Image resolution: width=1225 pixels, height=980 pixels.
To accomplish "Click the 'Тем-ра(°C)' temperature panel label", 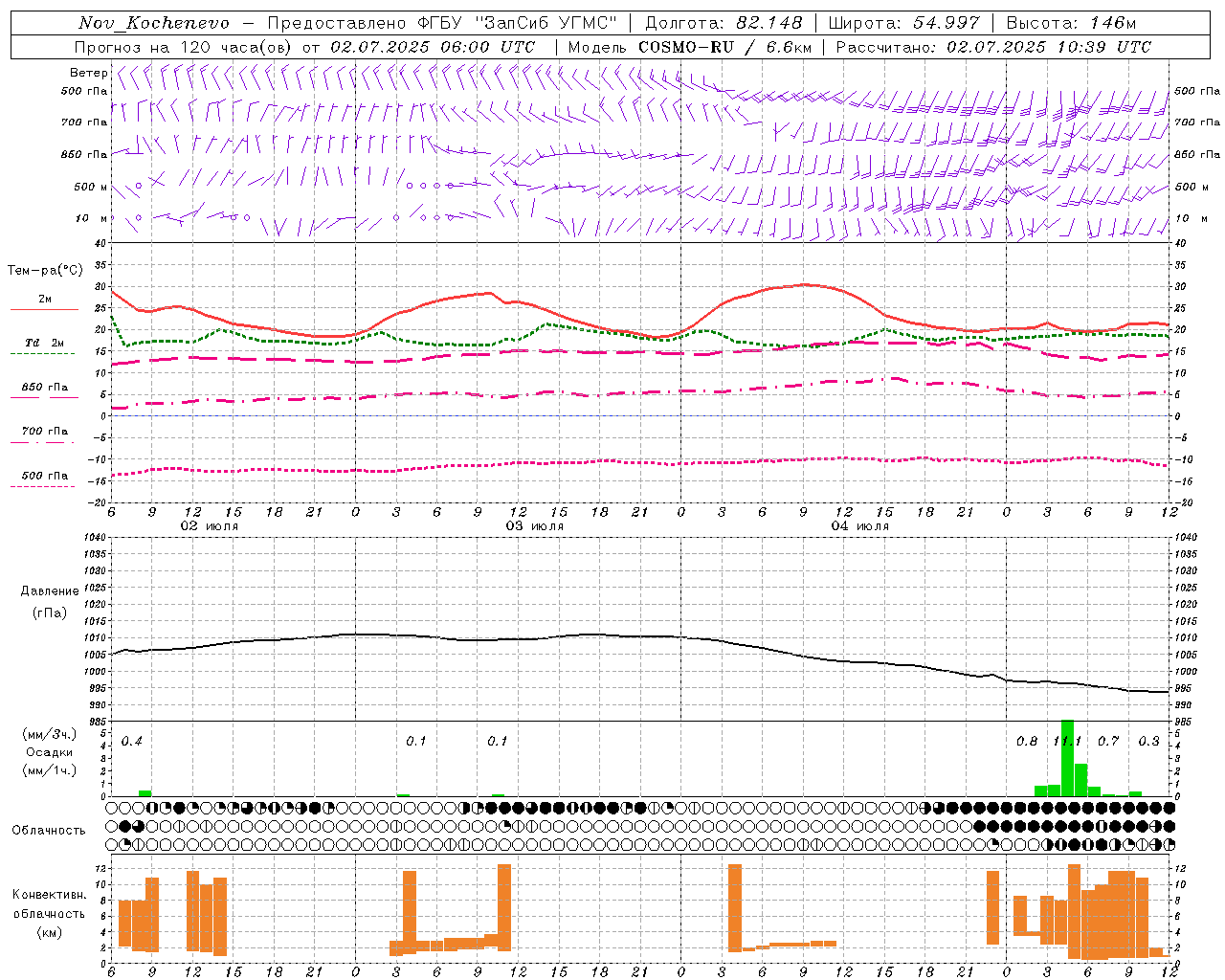I will pos(45,271).
